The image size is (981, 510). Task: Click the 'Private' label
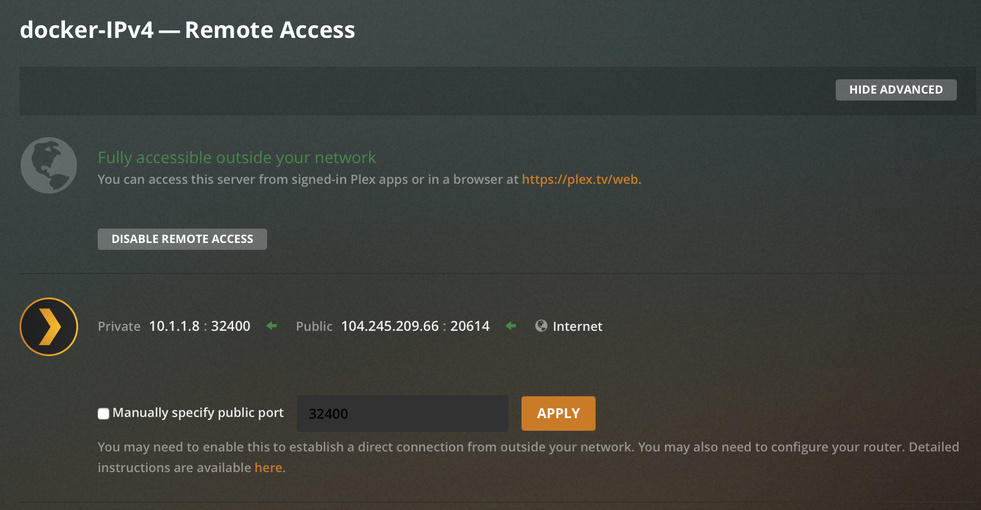[x=119, y=326]
